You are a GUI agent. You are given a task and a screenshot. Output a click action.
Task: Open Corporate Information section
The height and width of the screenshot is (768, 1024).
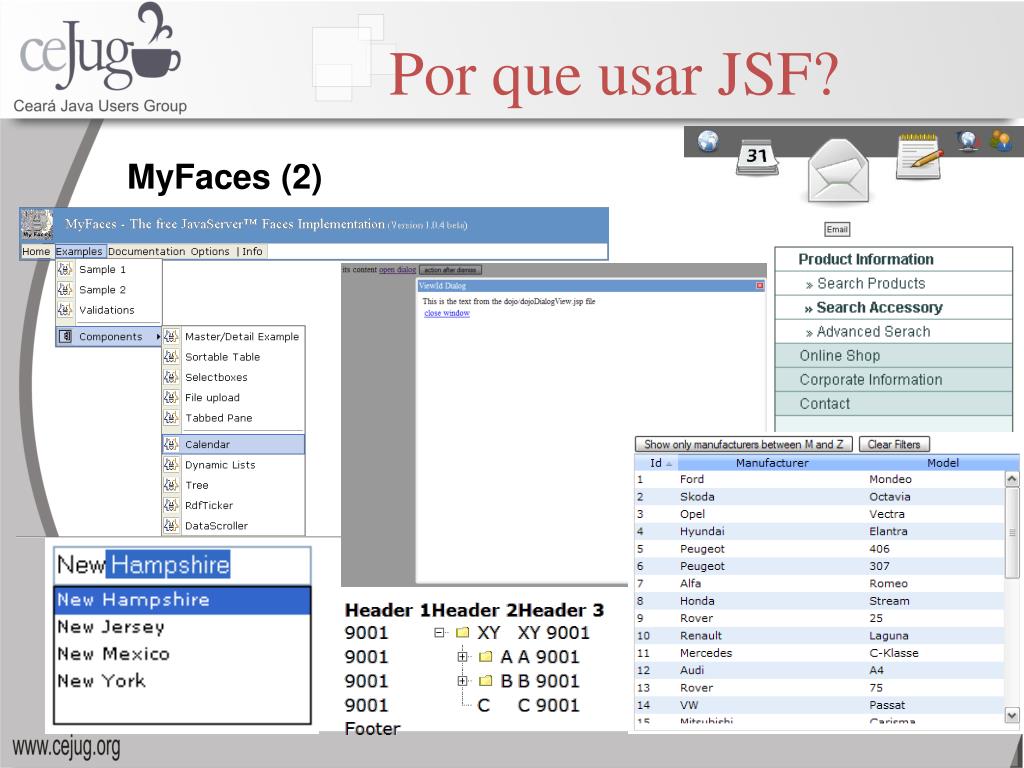pyautogui.click(x=893, y=379)
